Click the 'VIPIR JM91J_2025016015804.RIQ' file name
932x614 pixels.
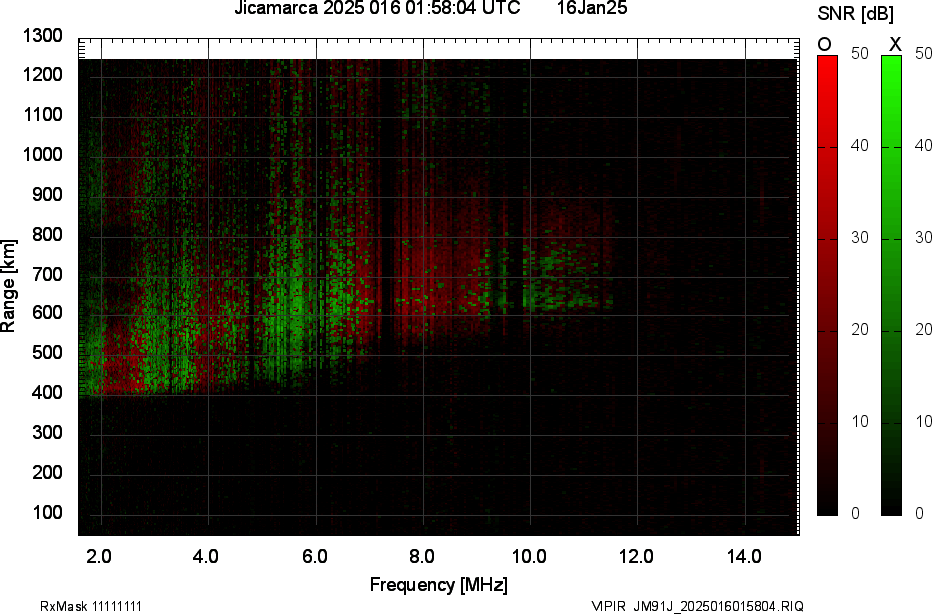[697, 606]
